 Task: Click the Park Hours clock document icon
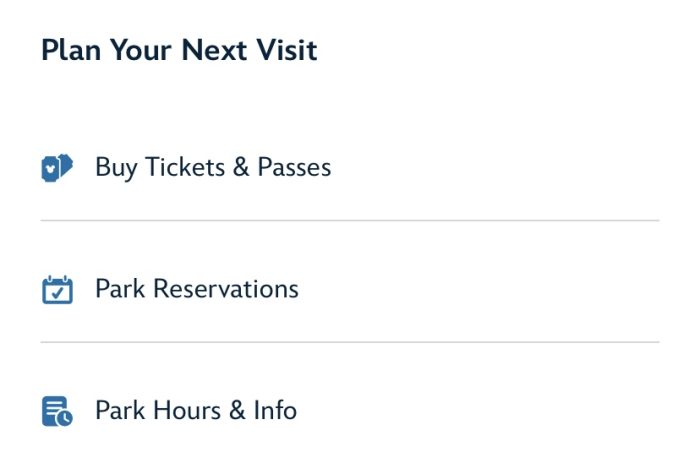click(57, 411)
